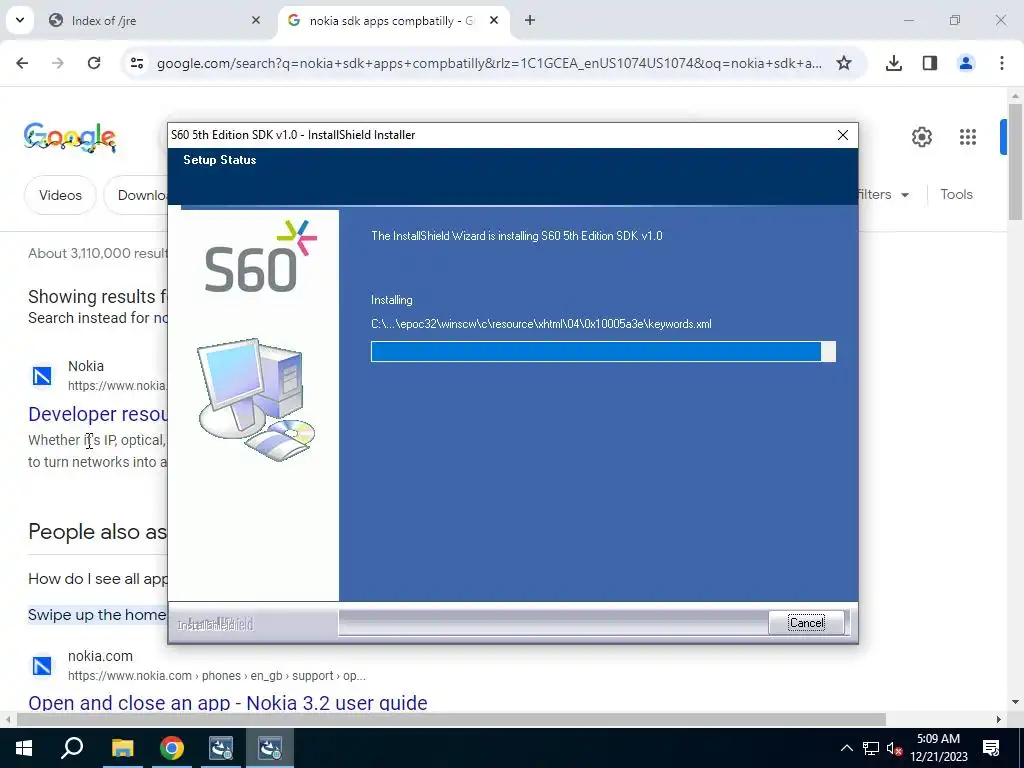Go back in Chrome
Screen dimensions: 1024x768
click(x=22, y=63)
